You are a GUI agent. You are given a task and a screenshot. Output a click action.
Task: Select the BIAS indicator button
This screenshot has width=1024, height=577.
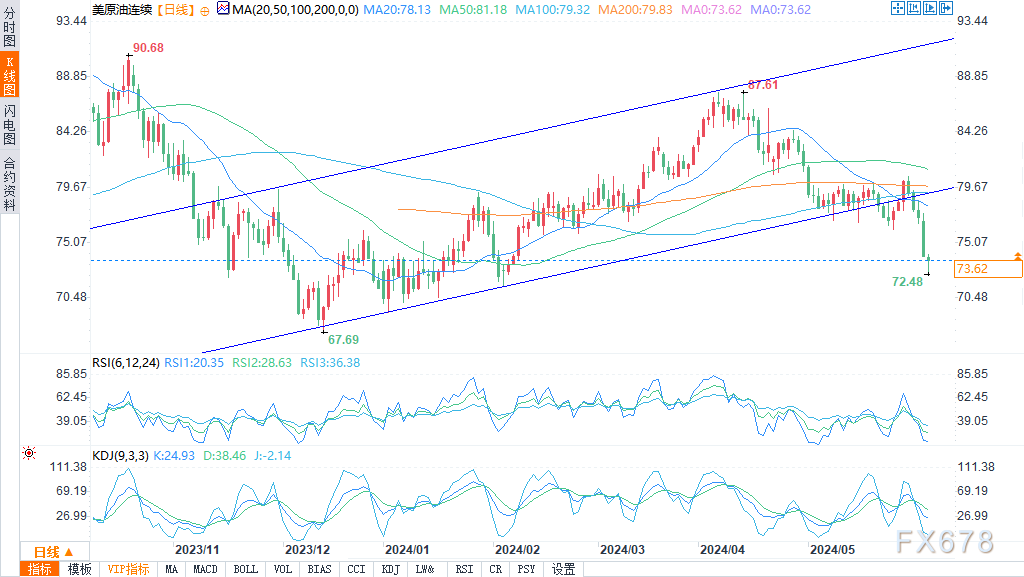(x=319, y=569)
